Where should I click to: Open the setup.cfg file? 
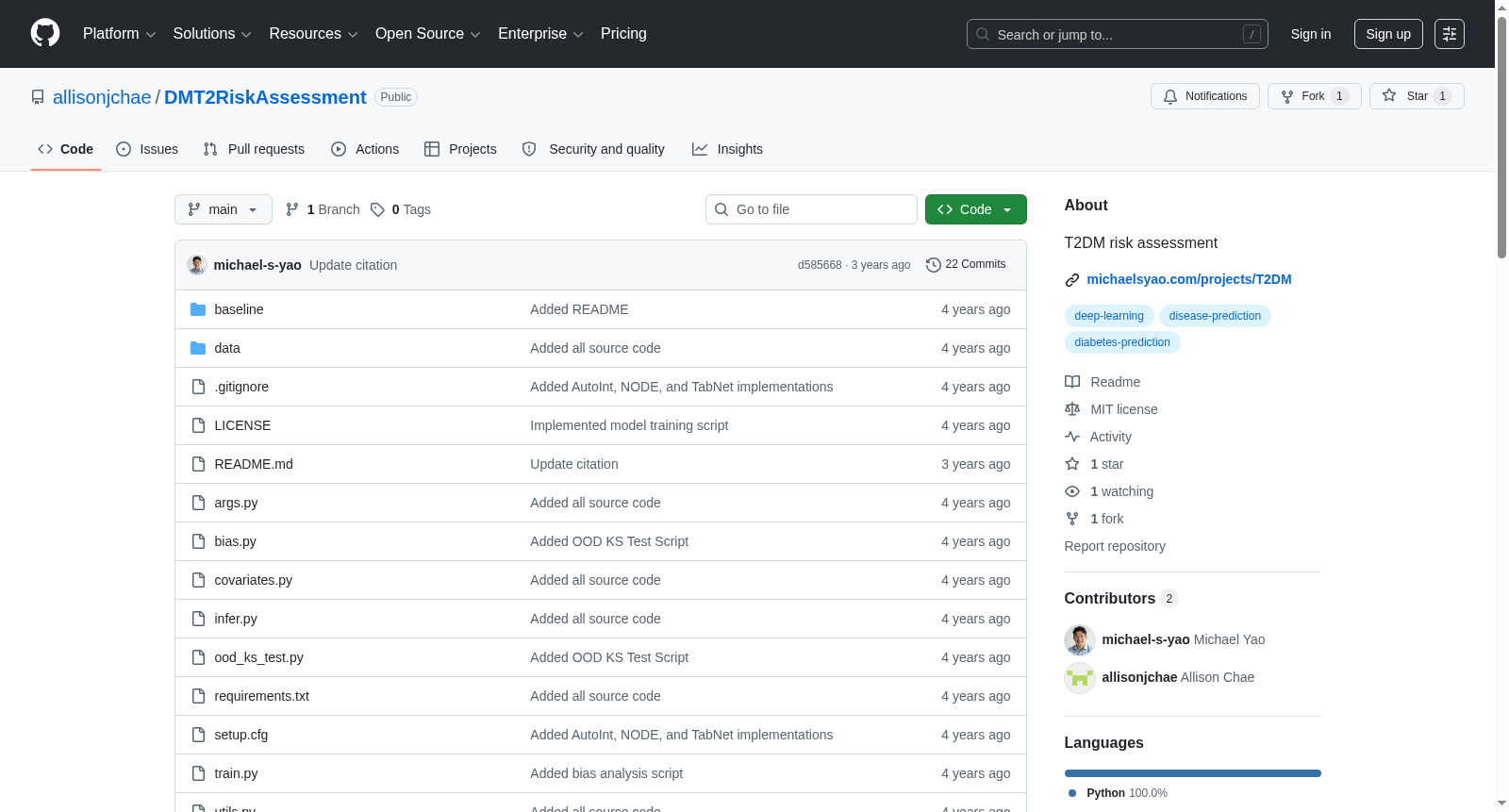point(240,735)
